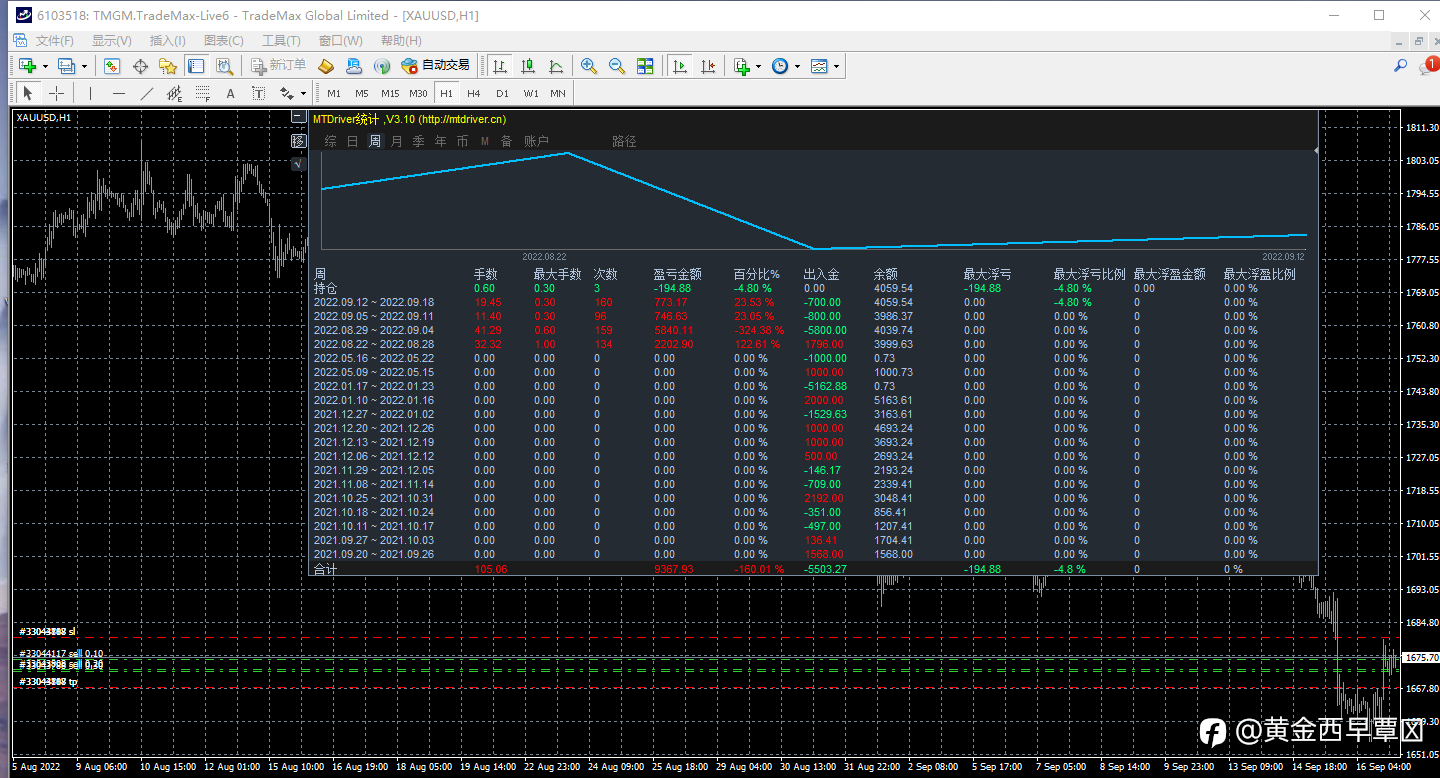Viewport: 1440px width, 778px height.
Task: Select the crosshair cursor tool
Action: tap(57, 93)
